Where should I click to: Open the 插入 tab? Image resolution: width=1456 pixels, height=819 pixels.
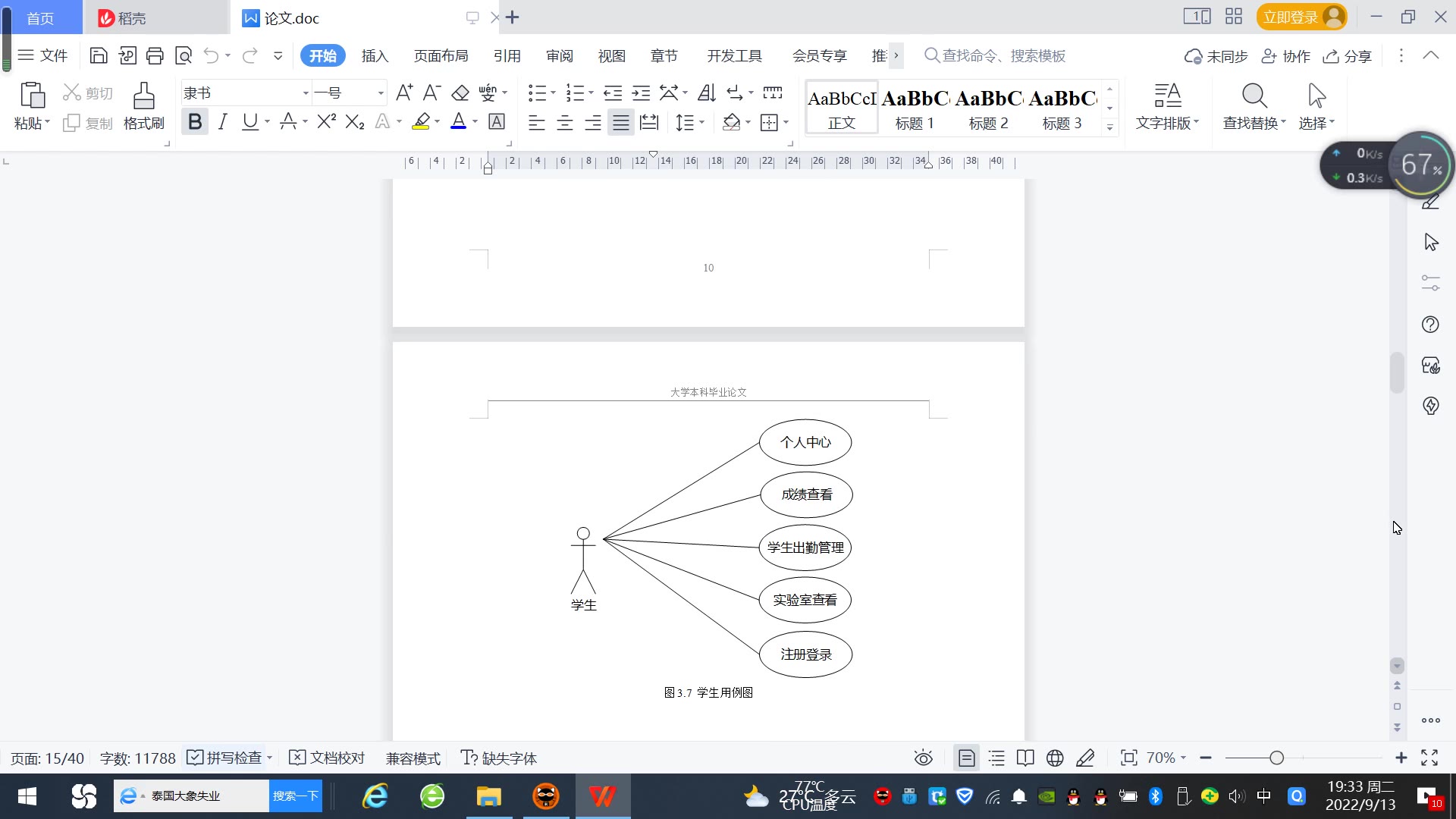[x=375, y=56]
